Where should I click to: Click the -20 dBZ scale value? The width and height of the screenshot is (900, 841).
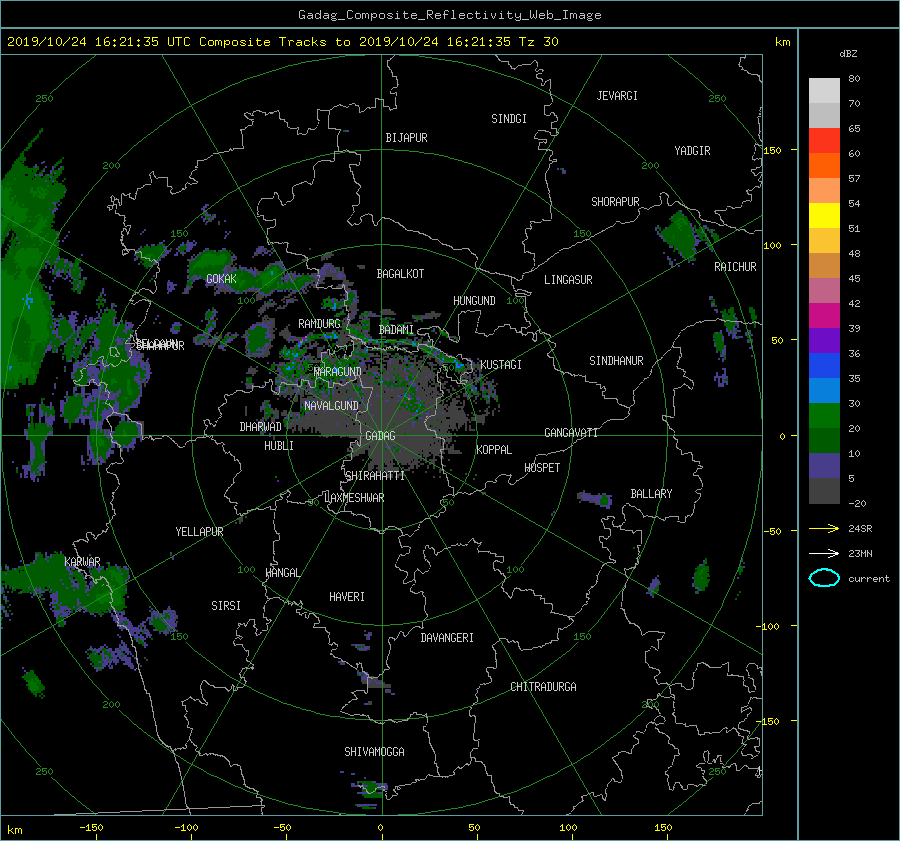point(857,503)
